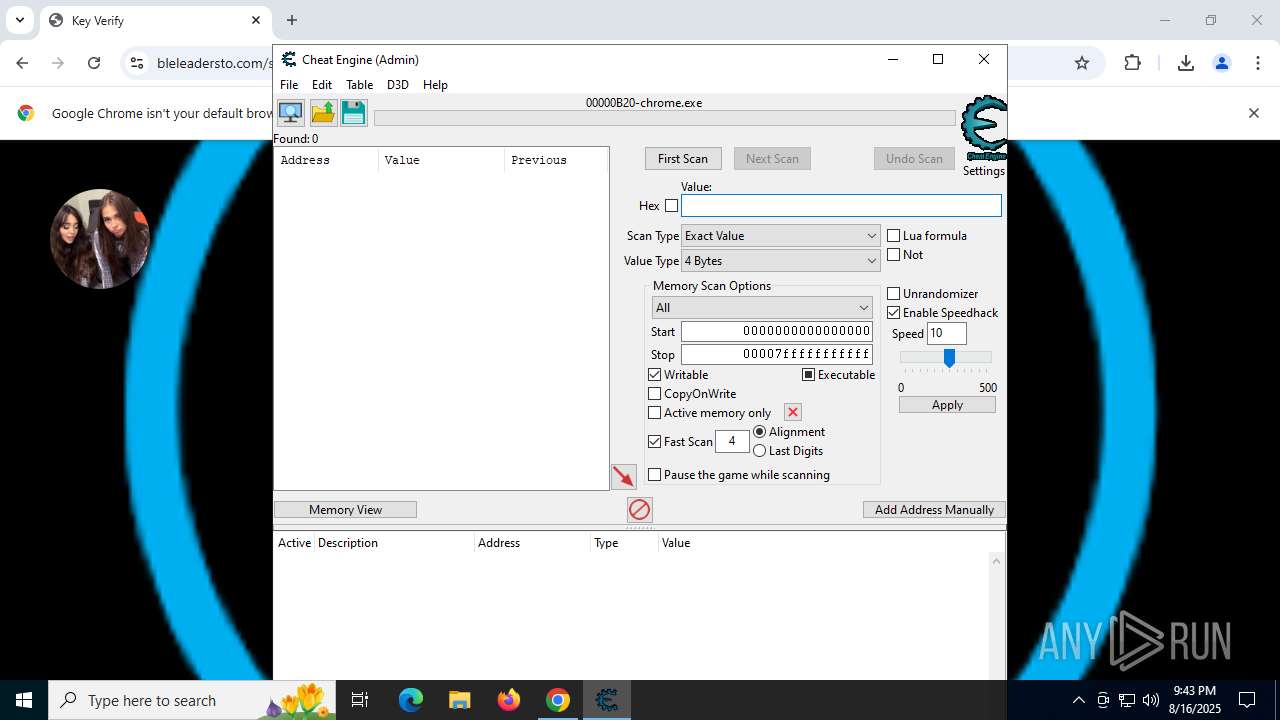Close the Key Verify tab
The height and width of the screenshot is (720, 1280).
tap(256, 20)
